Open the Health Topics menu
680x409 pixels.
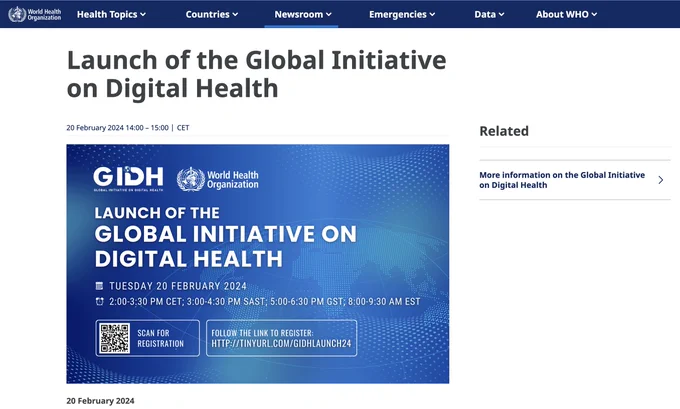[111, 14]
